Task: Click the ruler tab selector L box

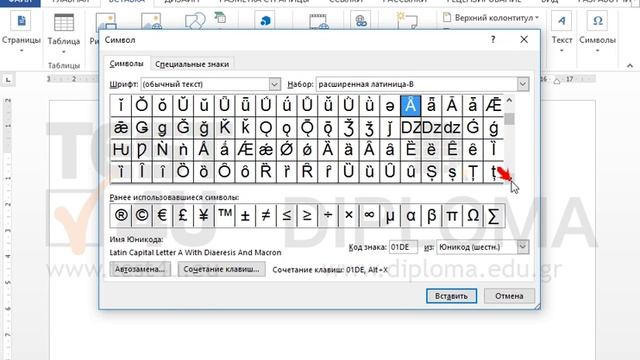Action: tap(8, 80)
